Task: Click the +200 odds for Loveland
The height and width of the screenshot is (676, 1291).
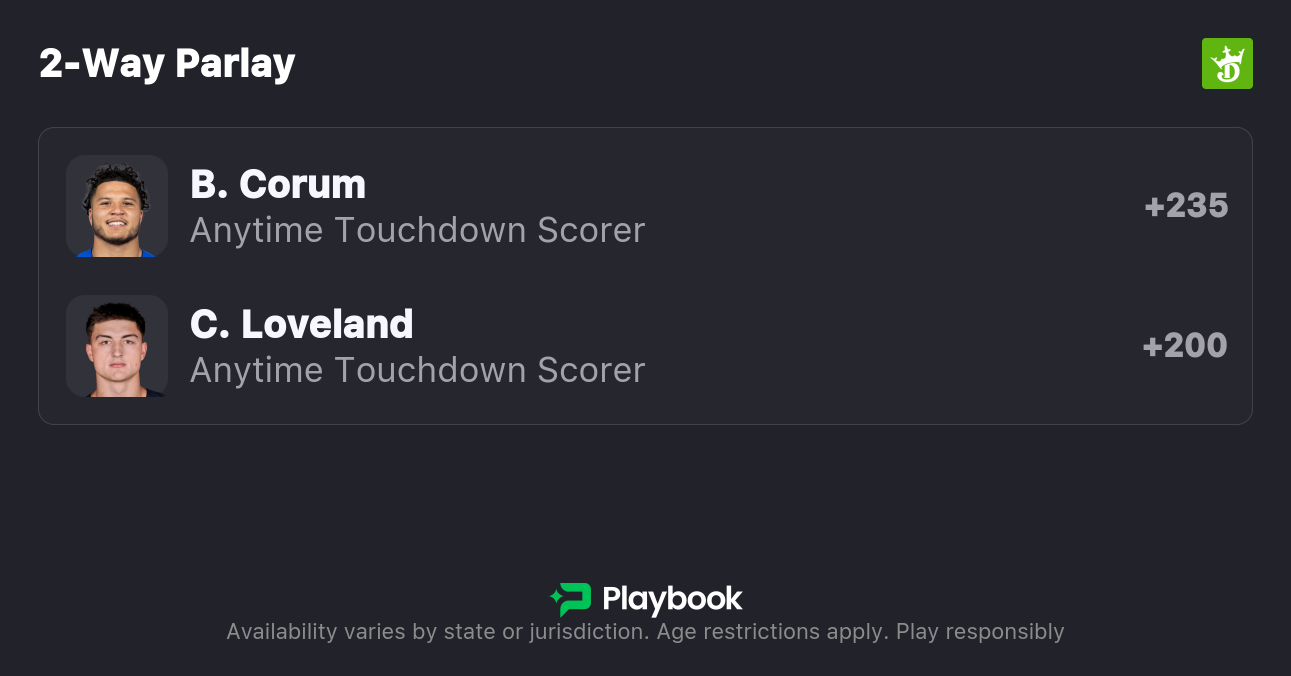Action: pos(1185,346)
